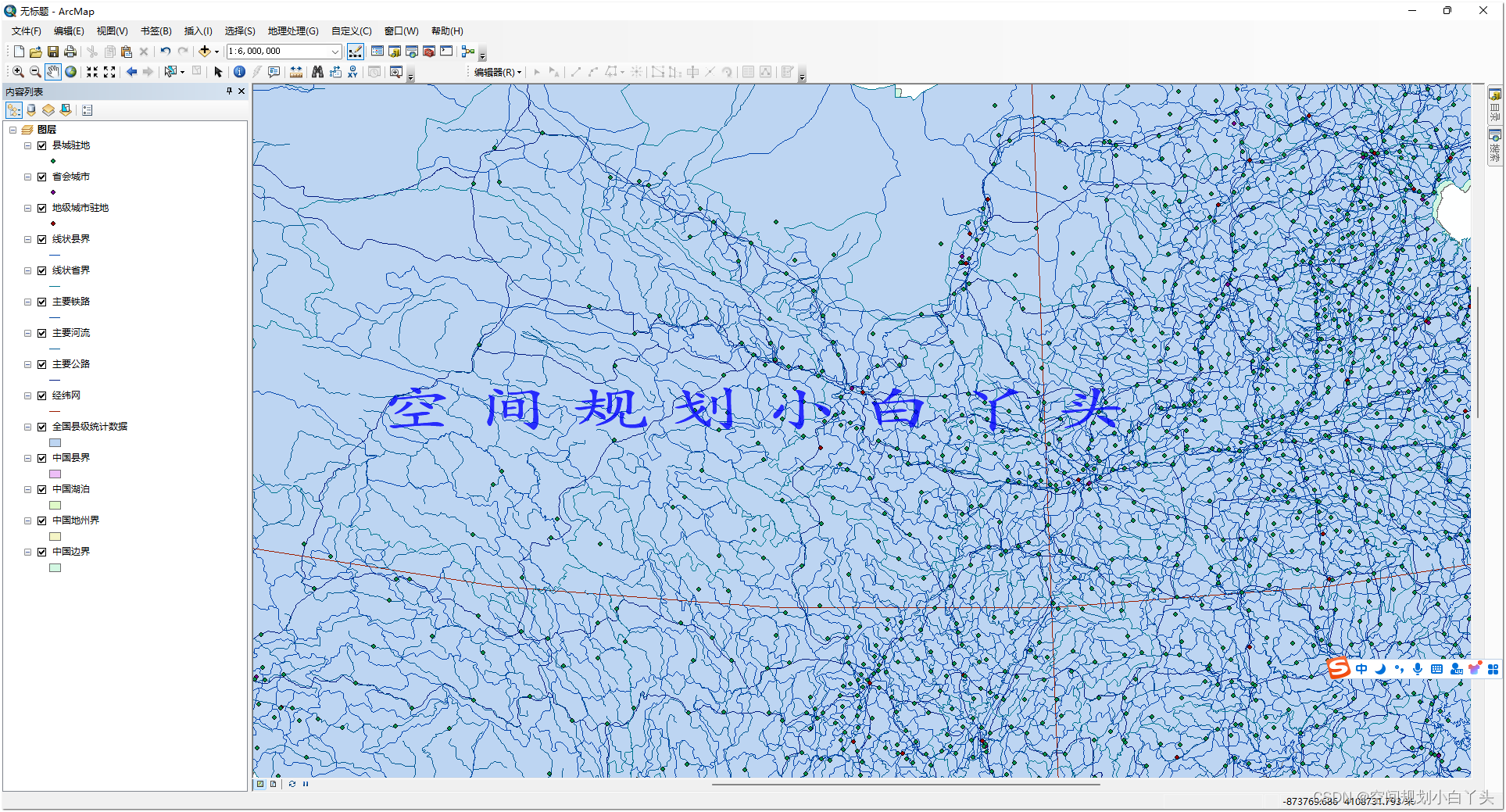
Task: Open the Python window
Action: coord(446,52)
